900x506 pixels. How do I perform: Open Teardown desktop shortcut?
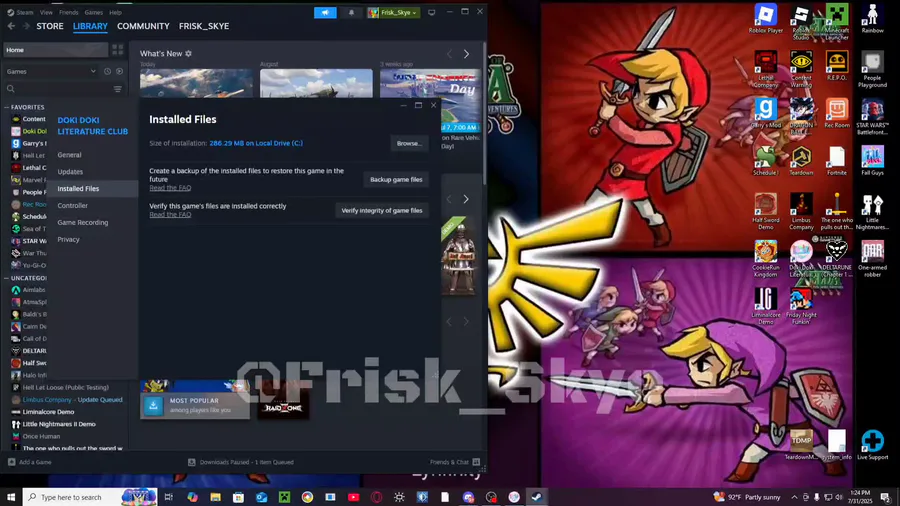801,161
